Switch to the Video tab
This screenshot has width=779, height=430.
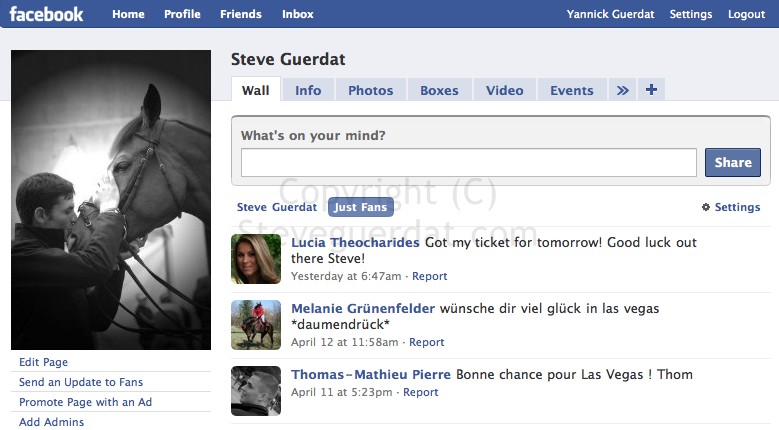pyautogui.click(x=505, y=90)
